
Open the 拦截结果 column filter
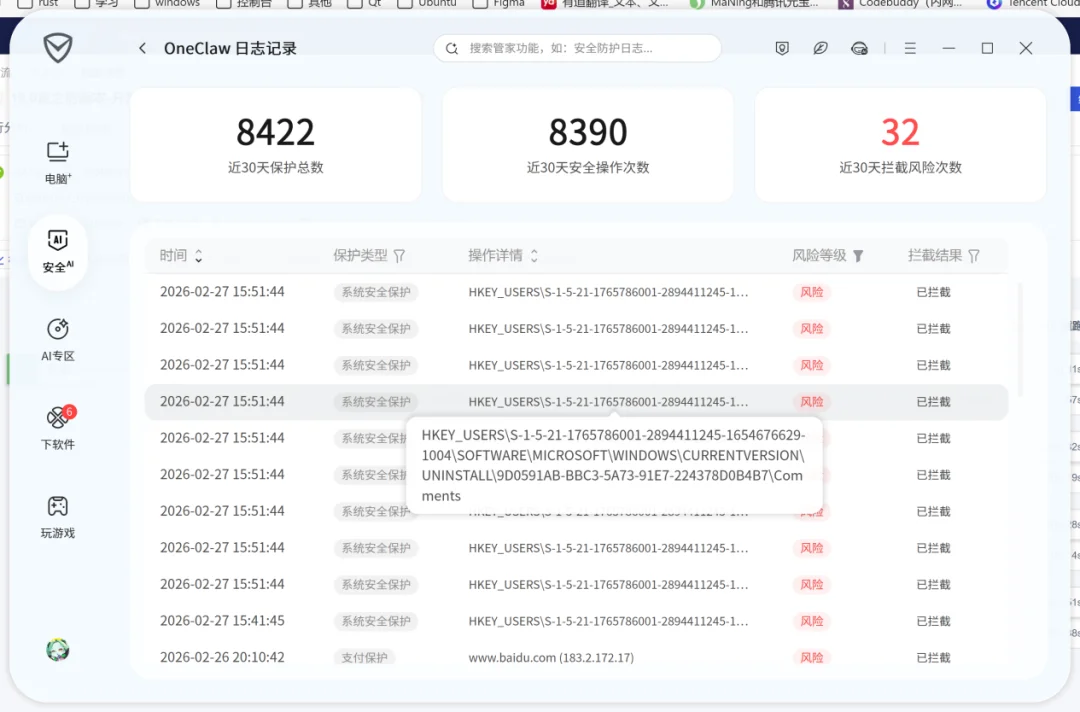tap(974, 255)
